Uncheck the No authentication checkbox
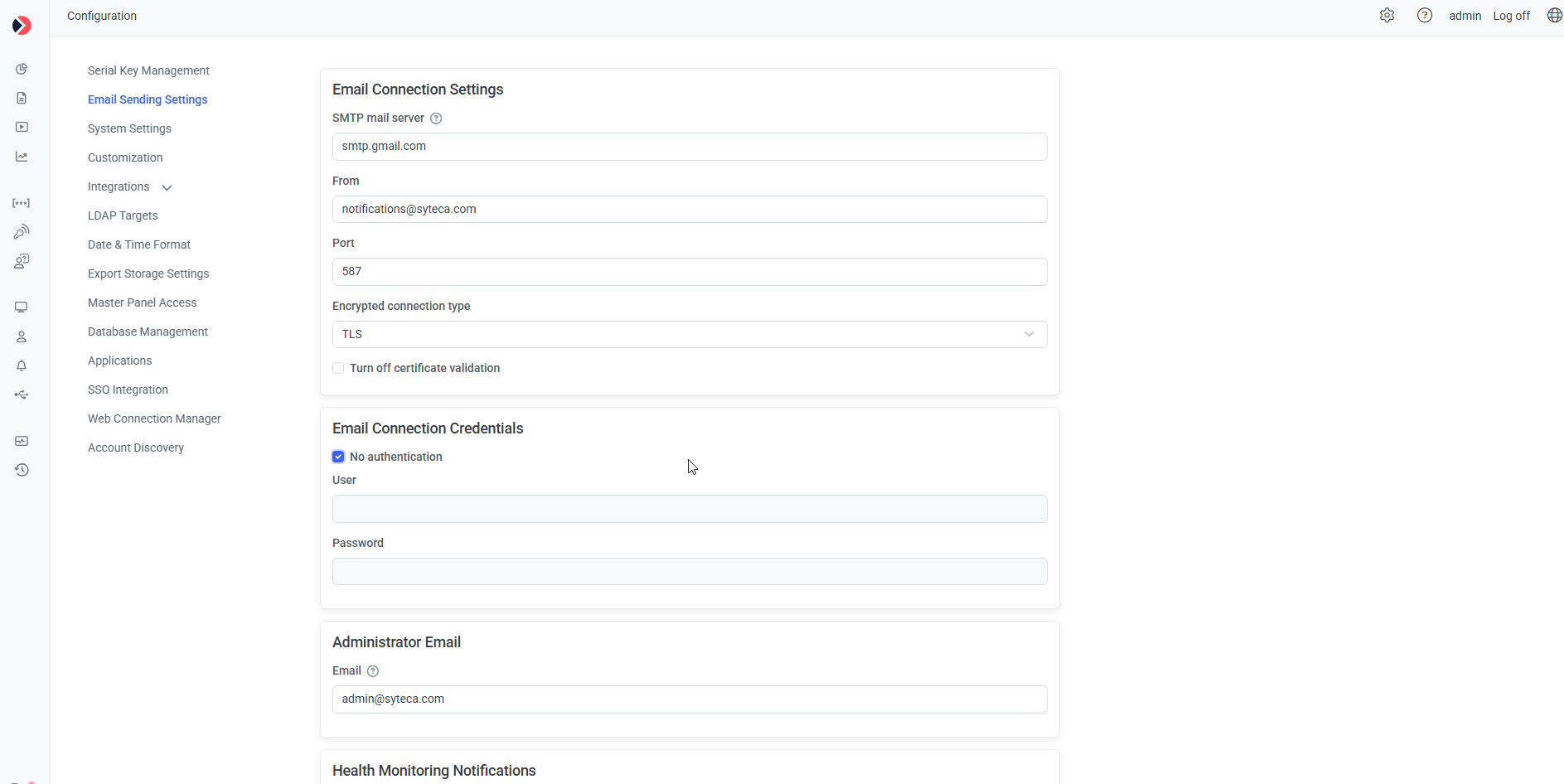 pos(338,457)
